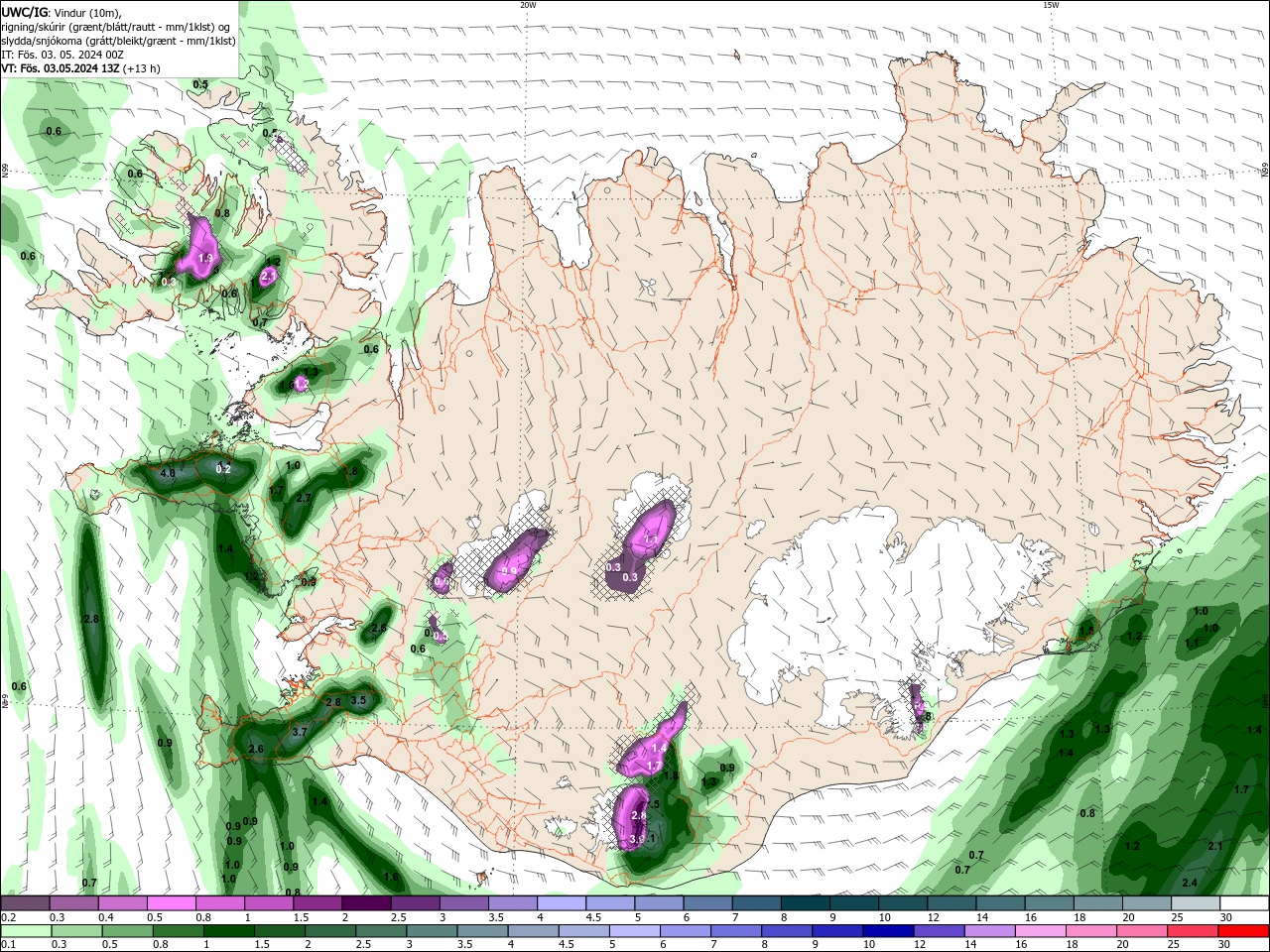This screenshot has height=952, width=1270.
Task: Select the magenta swatch between 1 and 1.5, upper row
Action: tap(269, 903)
